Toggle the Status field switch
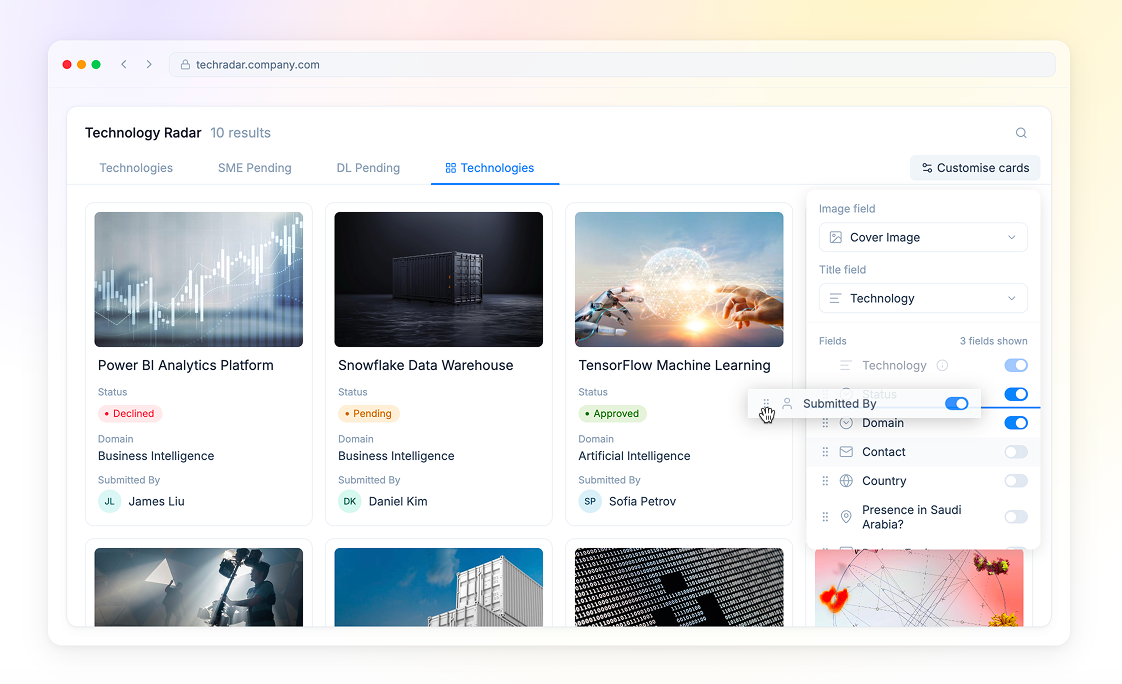 (1016, 394)
